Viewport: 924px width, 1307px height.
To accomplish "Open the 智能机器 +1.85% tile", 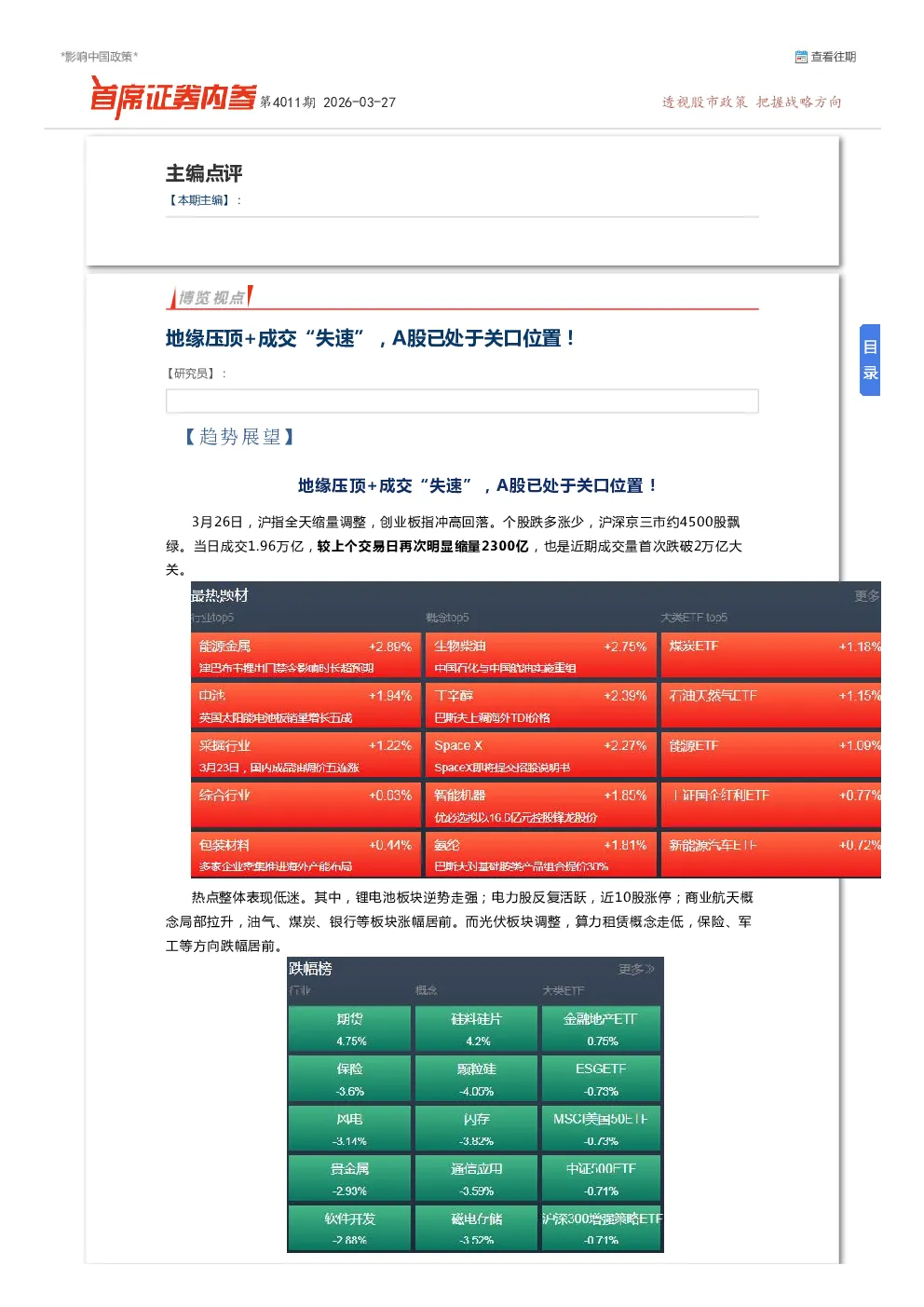I will tap(540, 805).
